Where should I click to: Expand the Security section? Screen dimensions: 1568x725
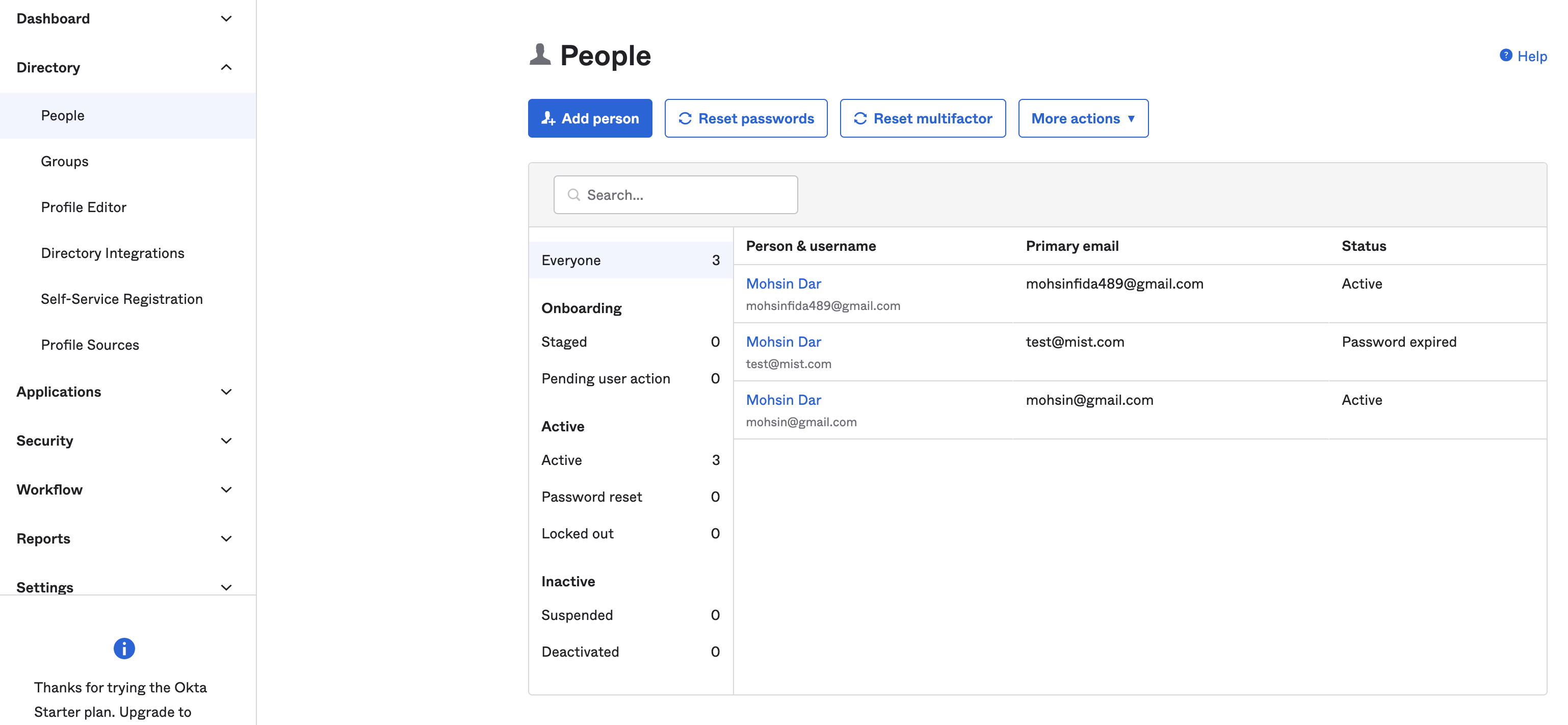226,441
